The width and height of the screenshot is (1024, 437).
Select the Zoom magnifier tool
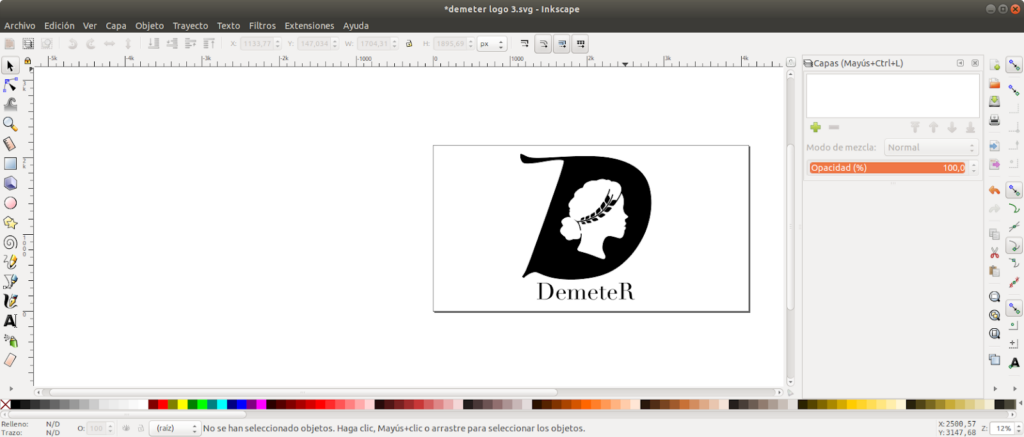[x=10, y=124]
